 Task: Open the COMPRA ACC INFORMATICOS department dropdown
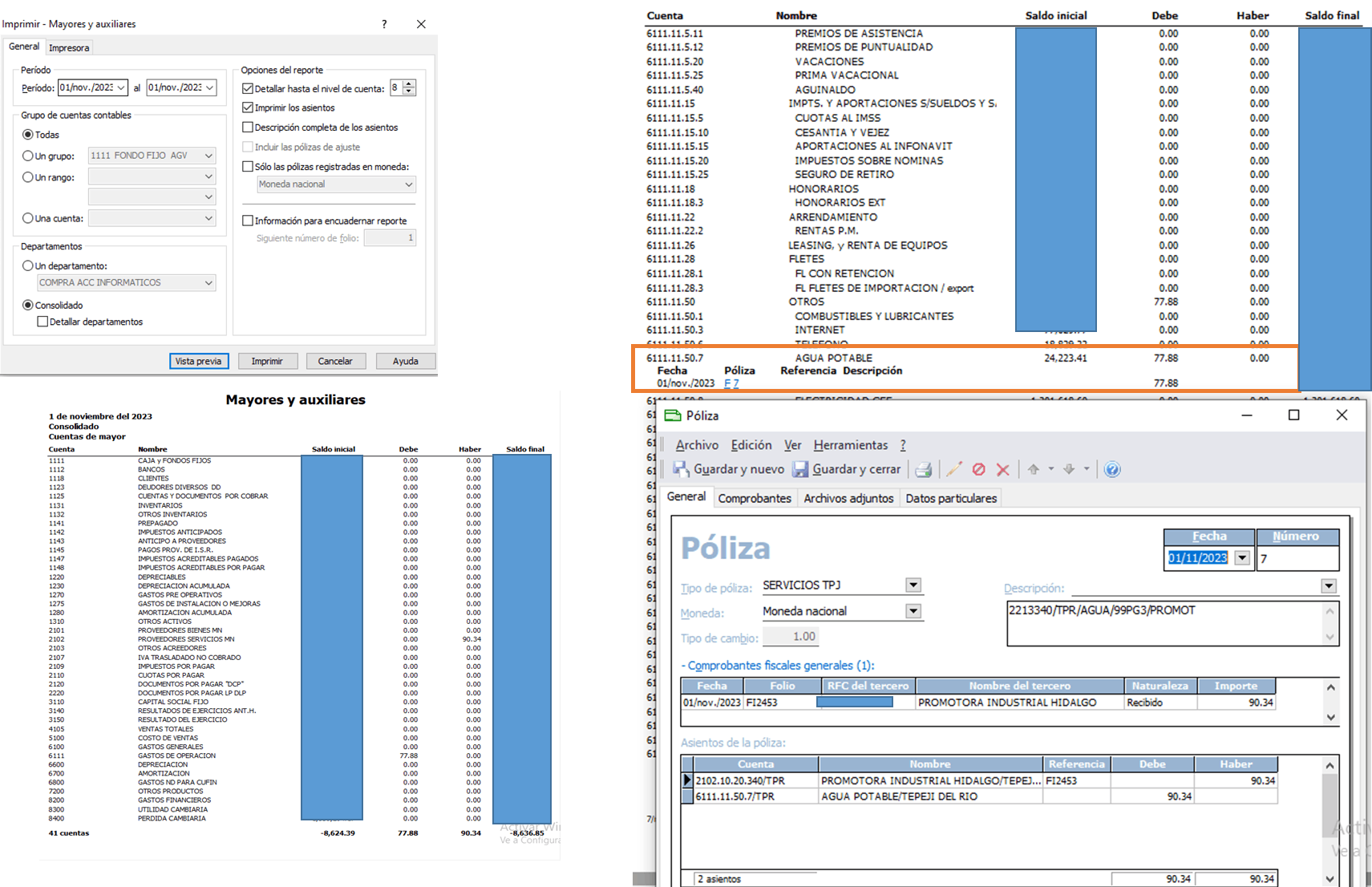[x=208, y=282]
